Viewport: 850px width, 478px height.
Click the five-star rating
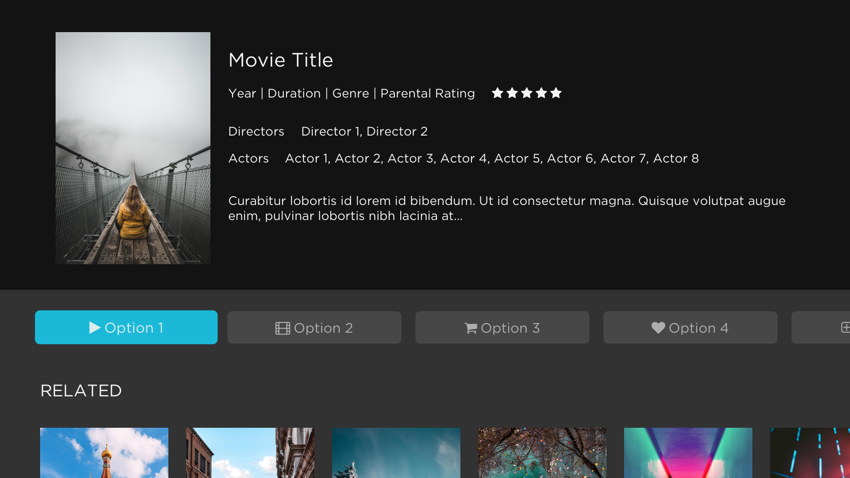click(x=526, y=93)
